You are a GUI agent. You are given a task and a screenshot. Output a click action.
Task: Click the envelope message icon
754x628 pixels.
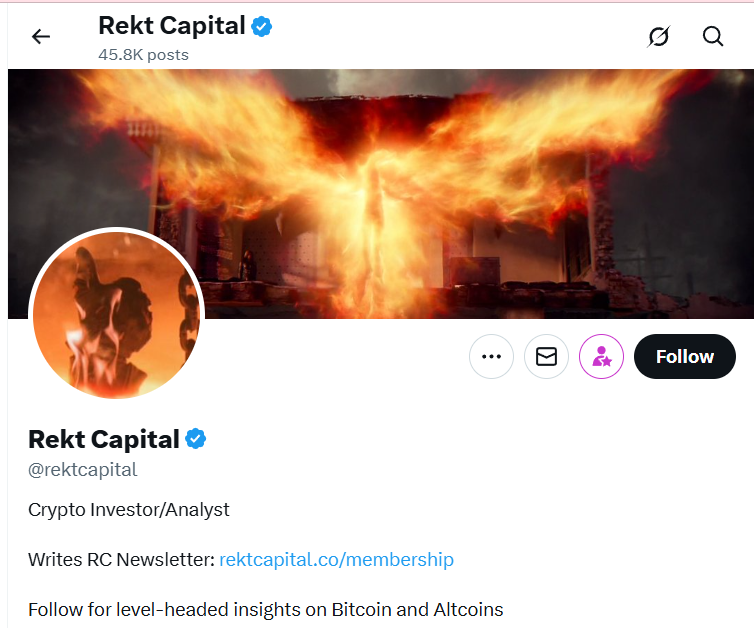pos(546,357)
